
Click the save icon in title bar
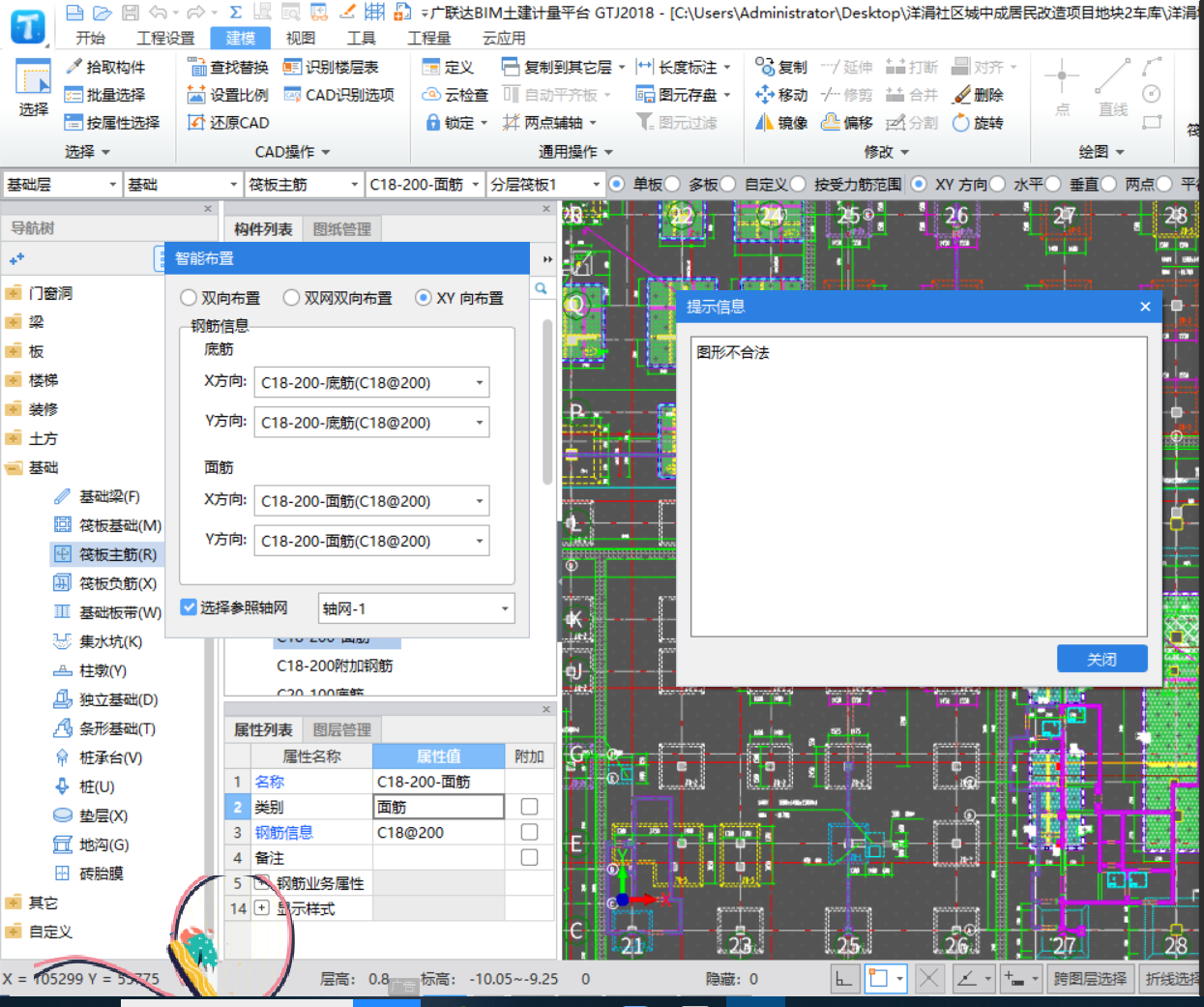(x=130, y=13)
